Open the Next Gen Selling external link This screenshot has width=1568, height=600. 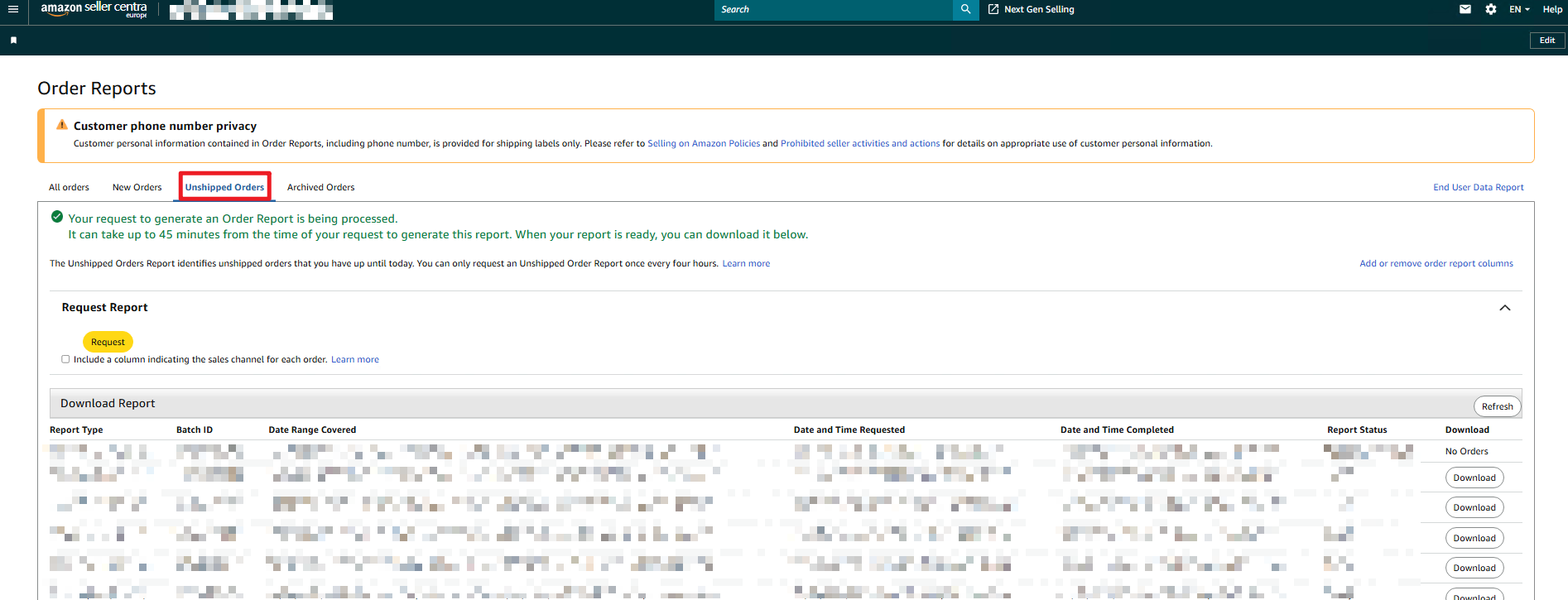coord(1032,9)
